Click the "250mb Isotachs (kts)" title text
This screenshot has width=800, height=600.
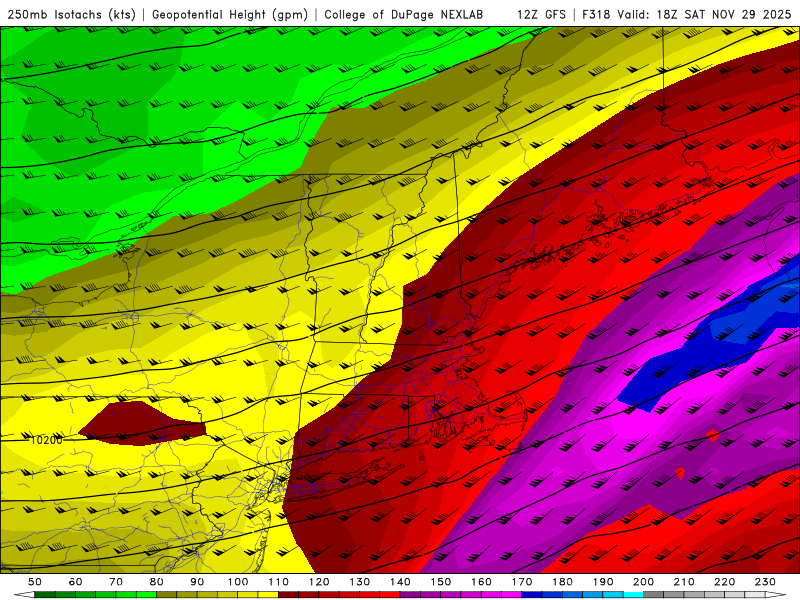(71, 15)
